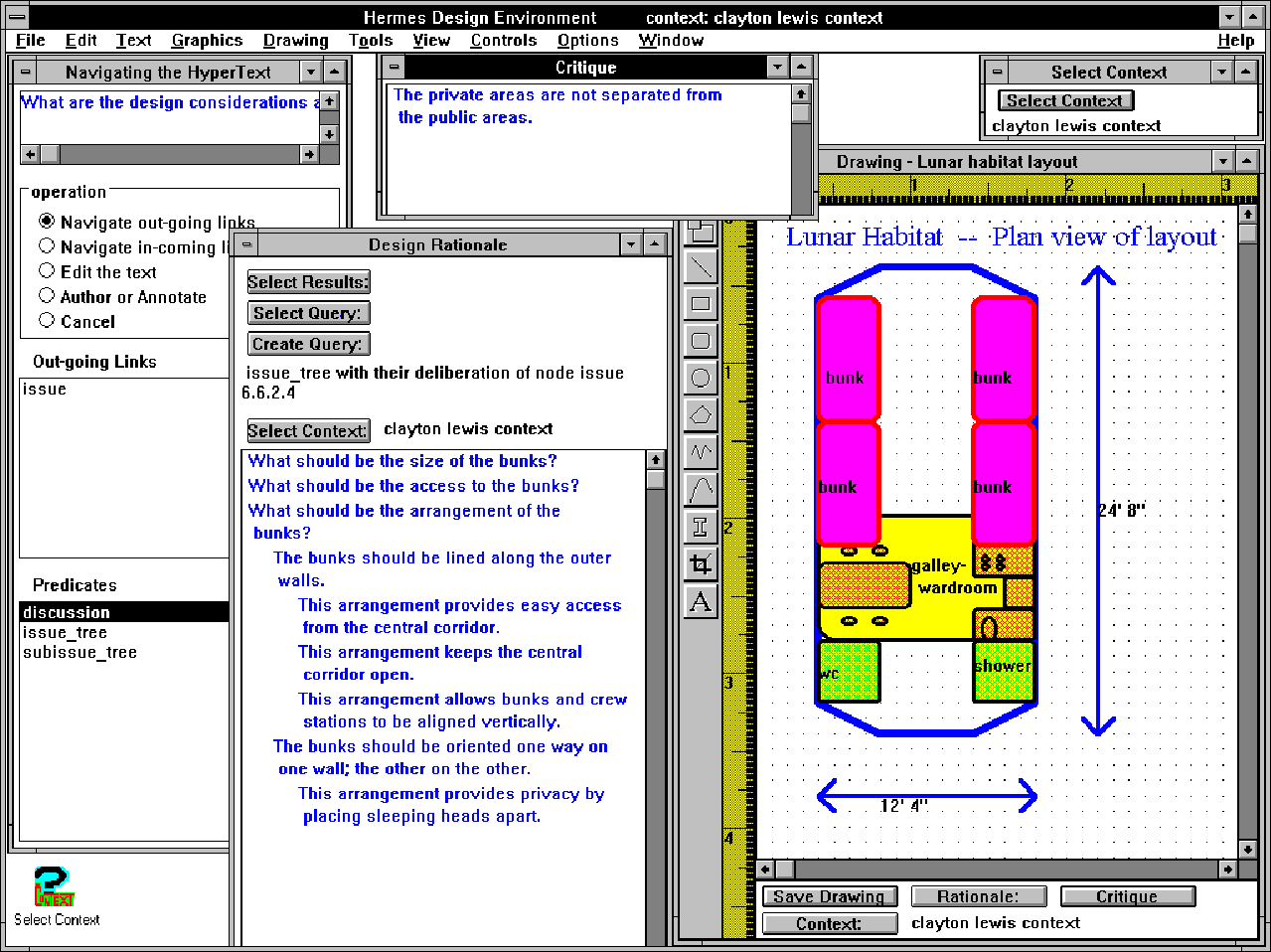The width and height of the screenshot is (1271, 952).
Task: Open the Graphics menu
Action: pyautogui.click(x=207, y=40)
